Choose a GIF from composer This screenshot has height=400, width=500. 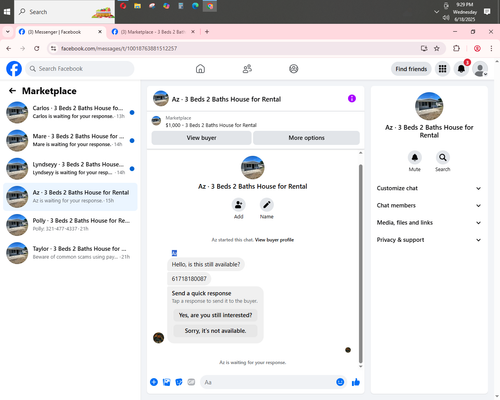191,382
